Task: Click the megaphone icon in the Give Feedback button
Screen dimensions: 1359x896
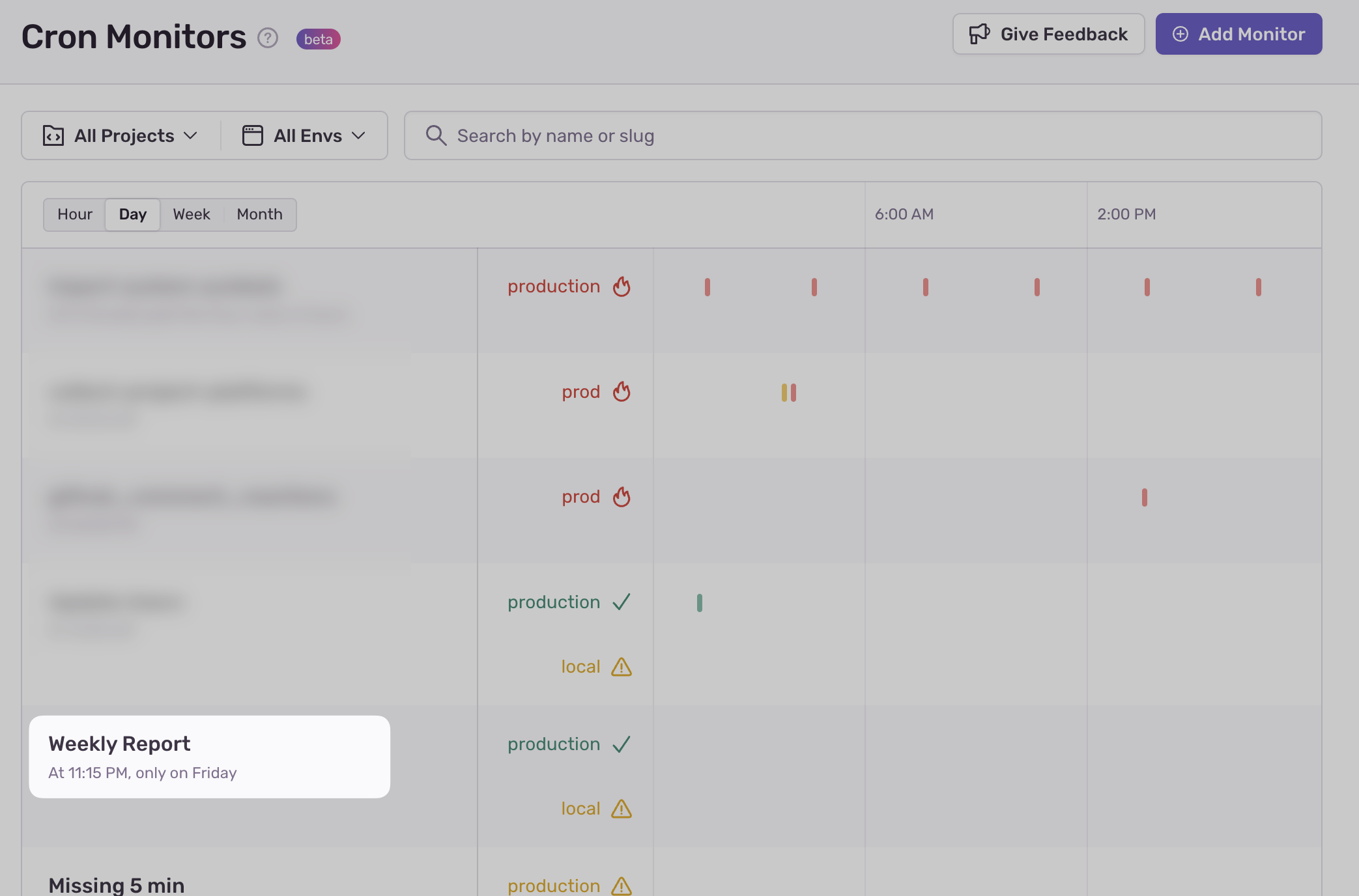Action: (x=979, y=33)
